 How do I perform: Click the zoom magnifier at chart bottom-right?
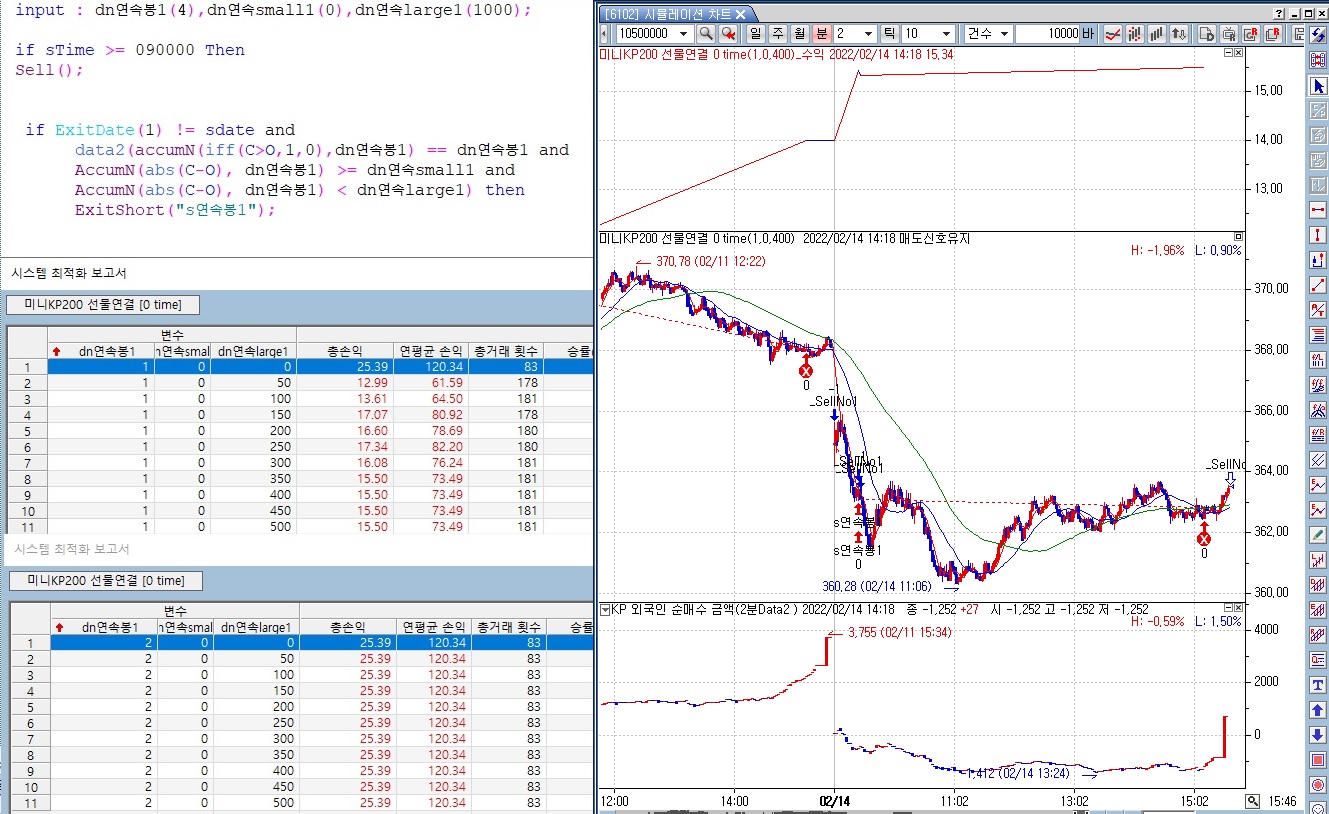[1252, 801]
